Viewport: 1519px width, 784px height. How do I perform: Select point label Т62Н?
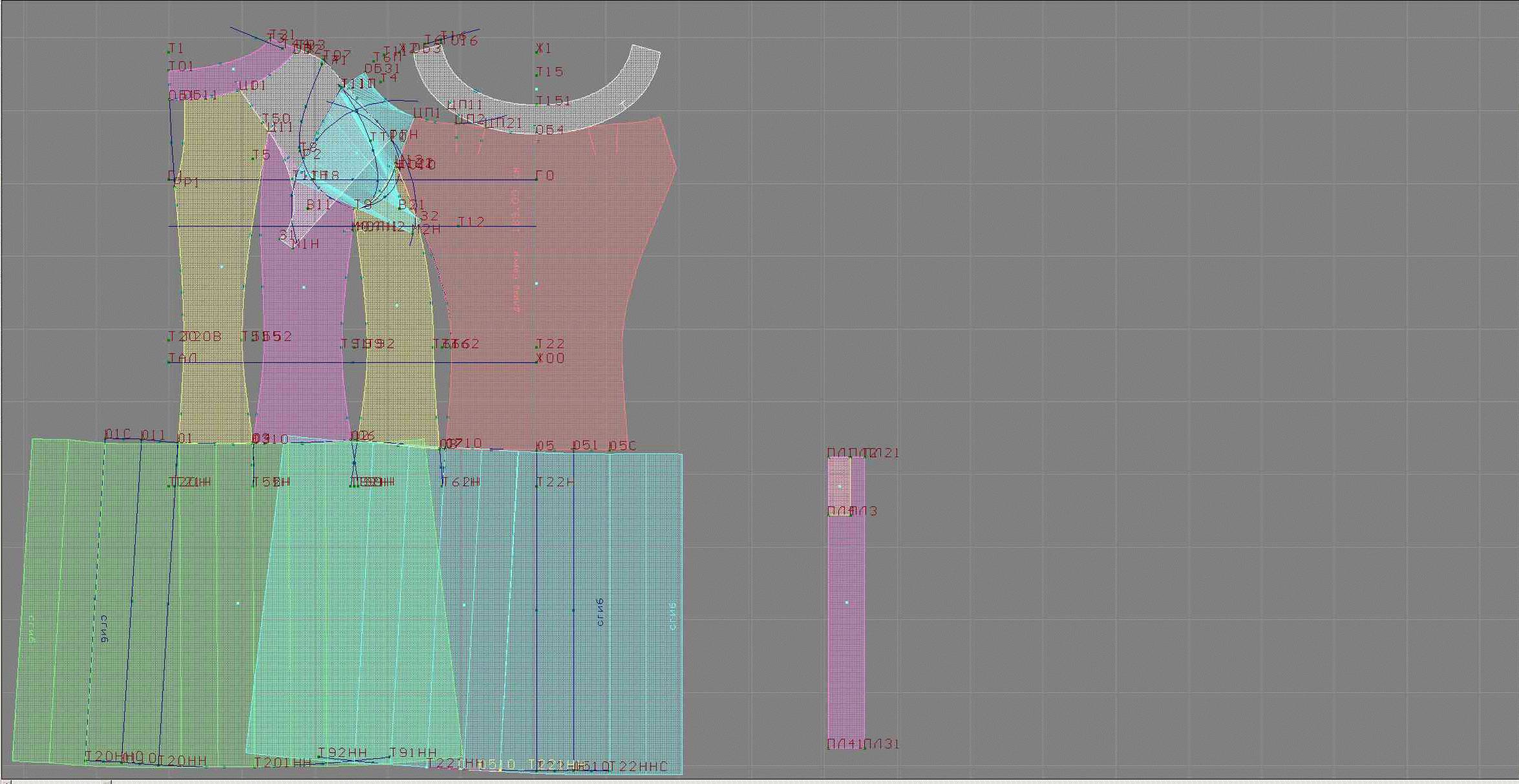pos(461,482)
